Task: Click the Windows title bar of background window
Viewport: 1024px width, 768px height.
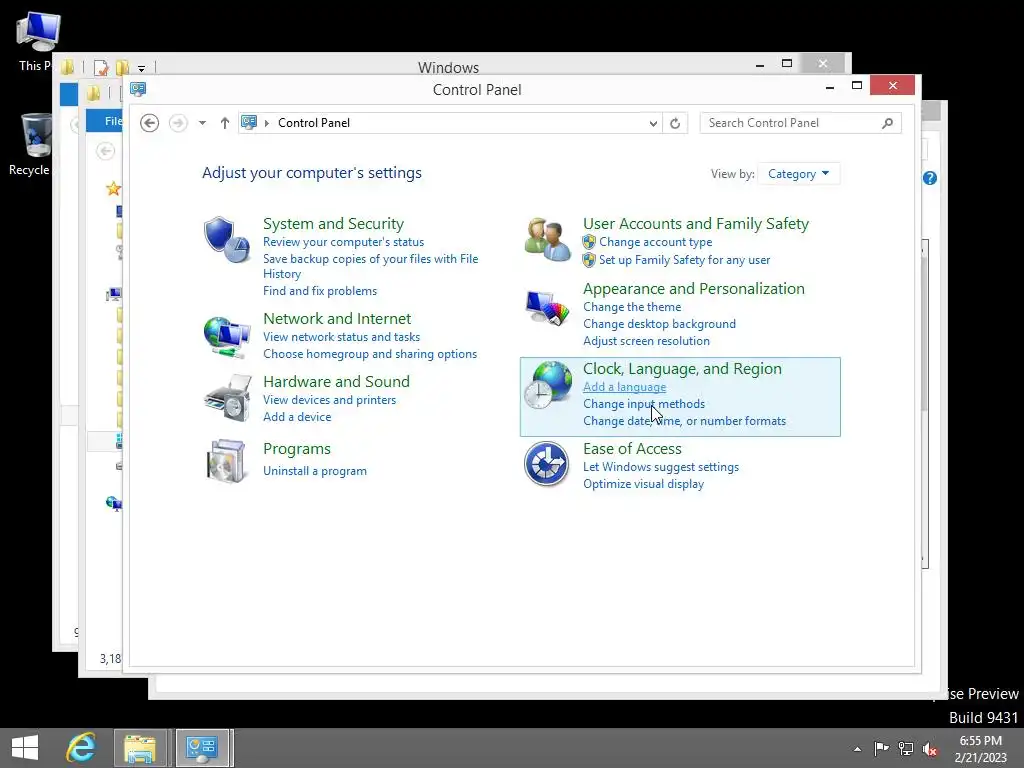Action: click(x=448, y=67)
